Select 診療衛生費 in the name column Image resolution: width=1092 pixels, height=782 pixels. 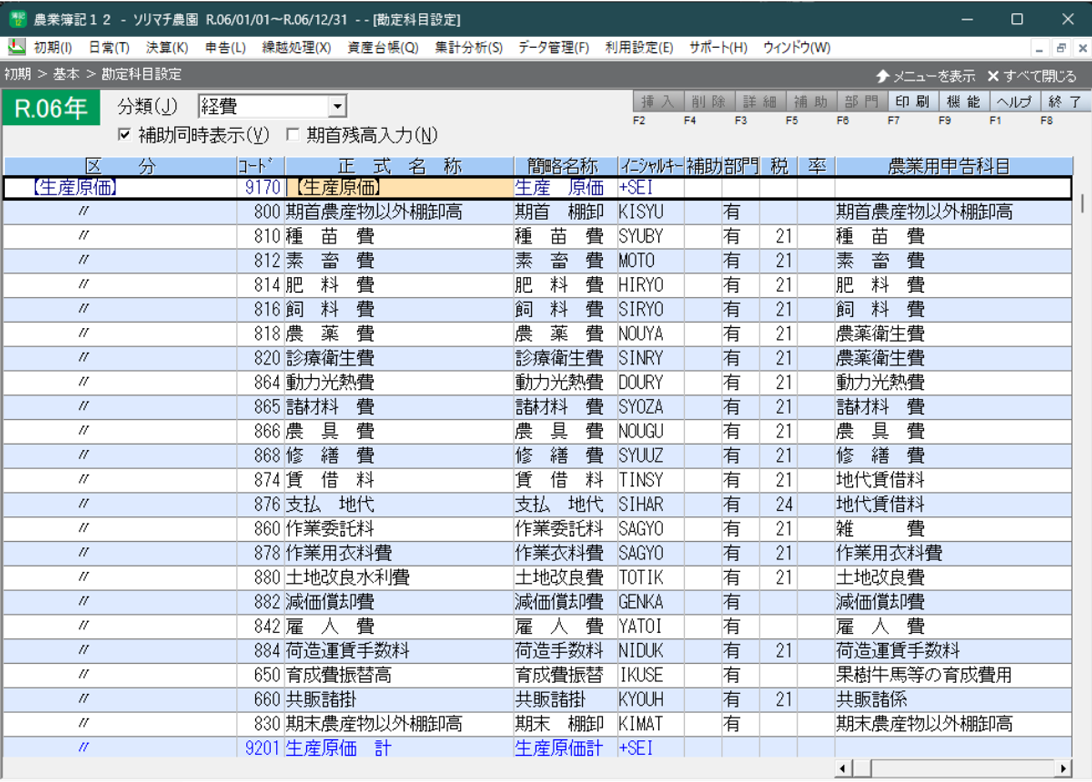click(x=399, y=358)
